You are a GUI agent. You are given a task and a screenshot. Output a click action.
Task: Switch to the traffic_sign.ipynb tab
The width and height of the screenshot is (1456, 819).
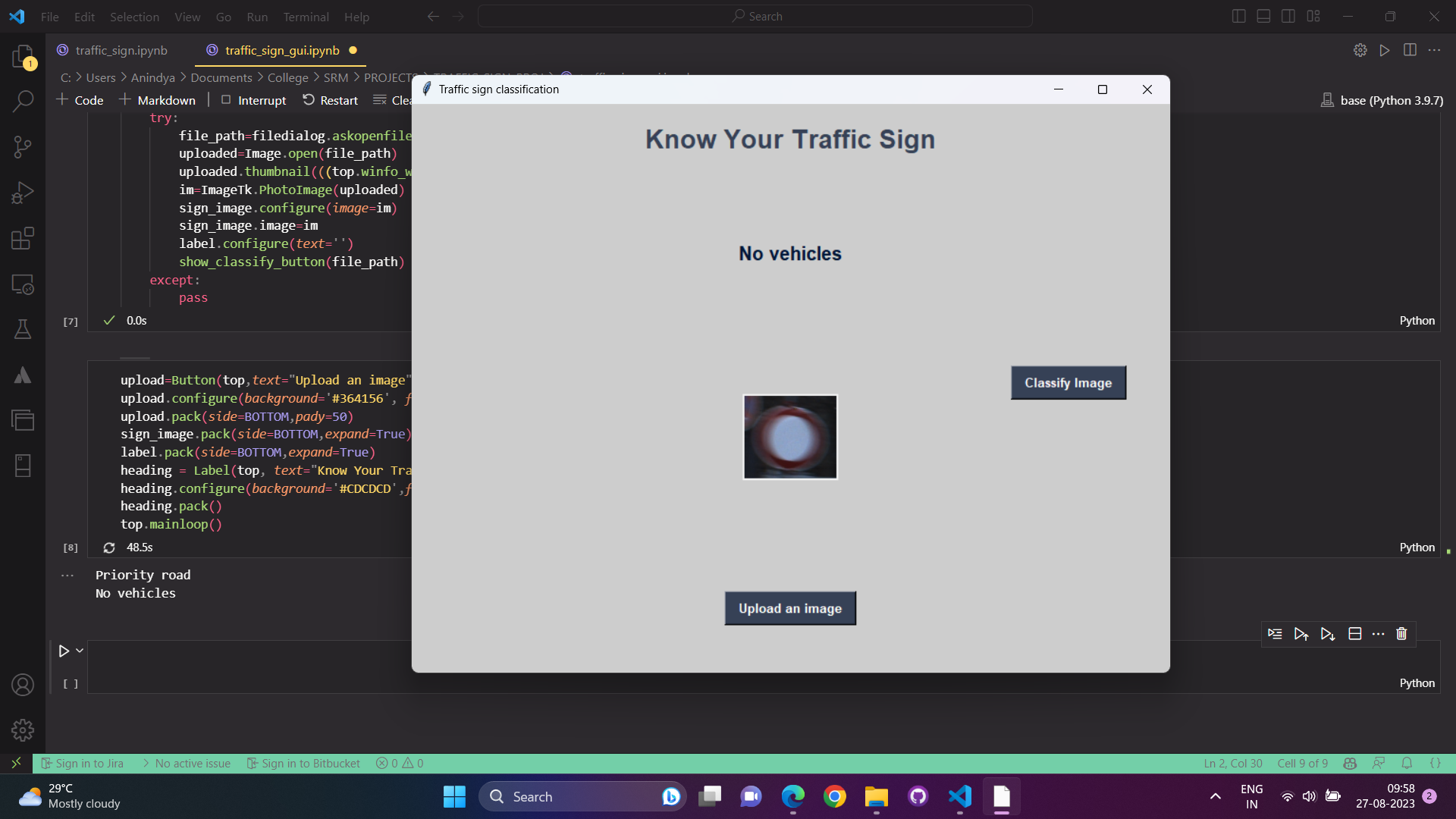coord(121,50)
